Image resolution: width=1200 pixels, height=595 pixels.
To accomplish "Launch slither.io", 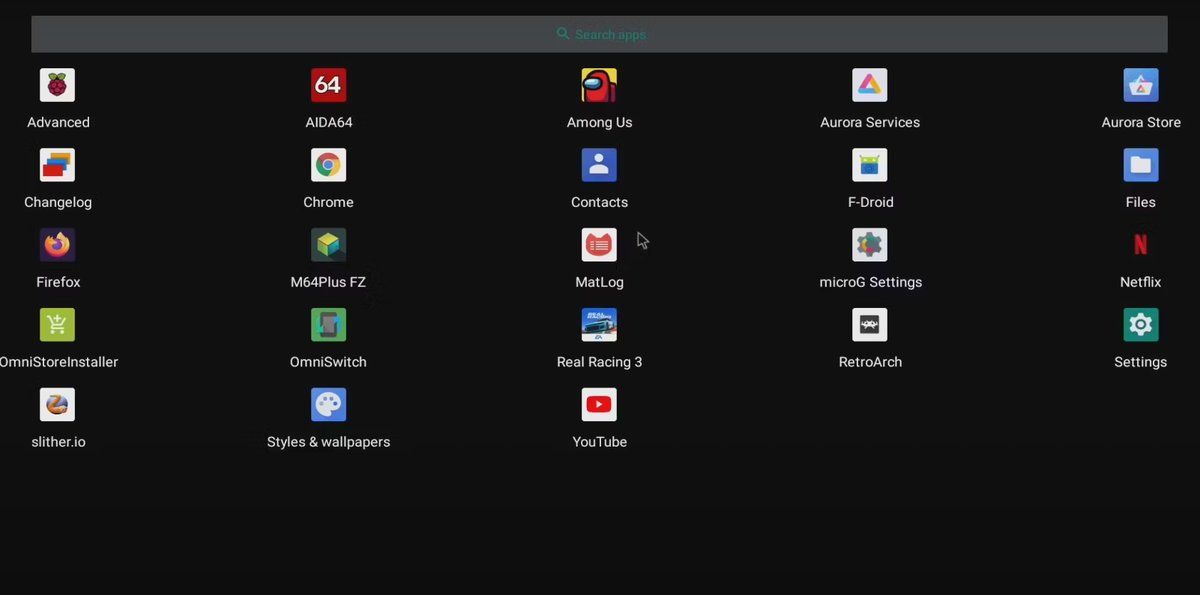I will [x=57, y=404].
